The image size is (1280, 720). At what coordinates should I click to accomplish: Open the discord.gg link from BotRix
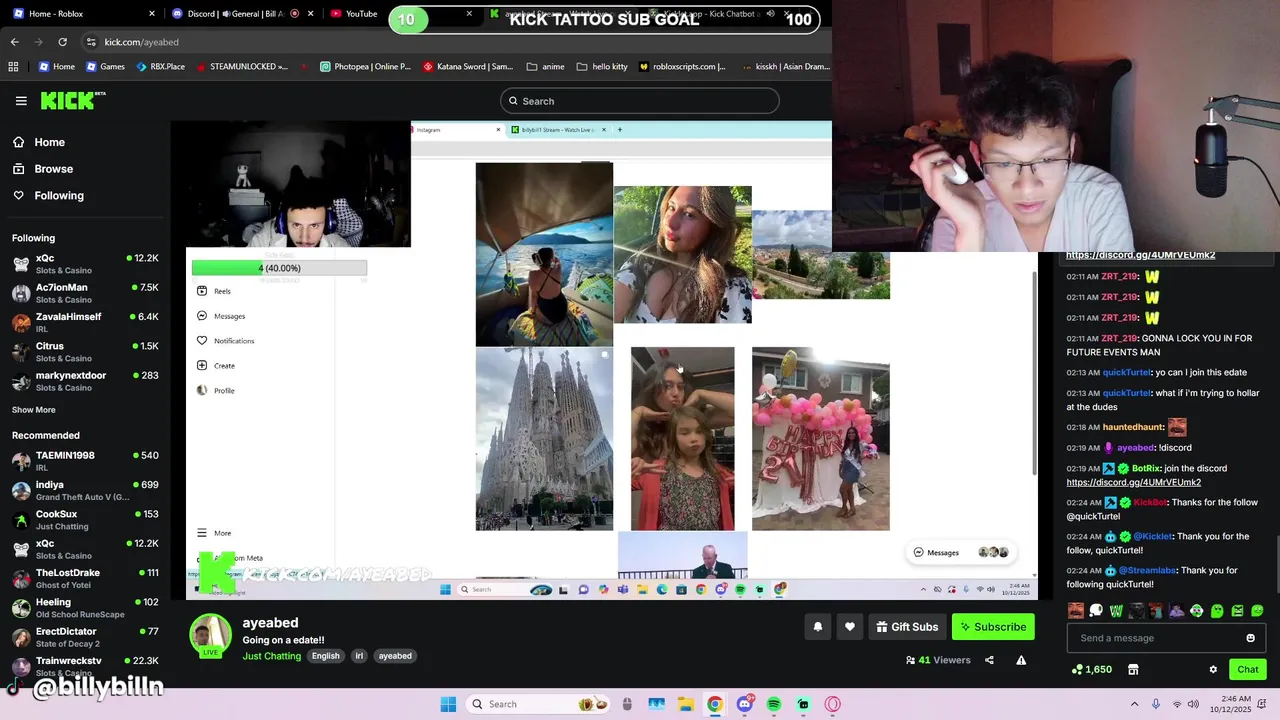pos(1133,482)
